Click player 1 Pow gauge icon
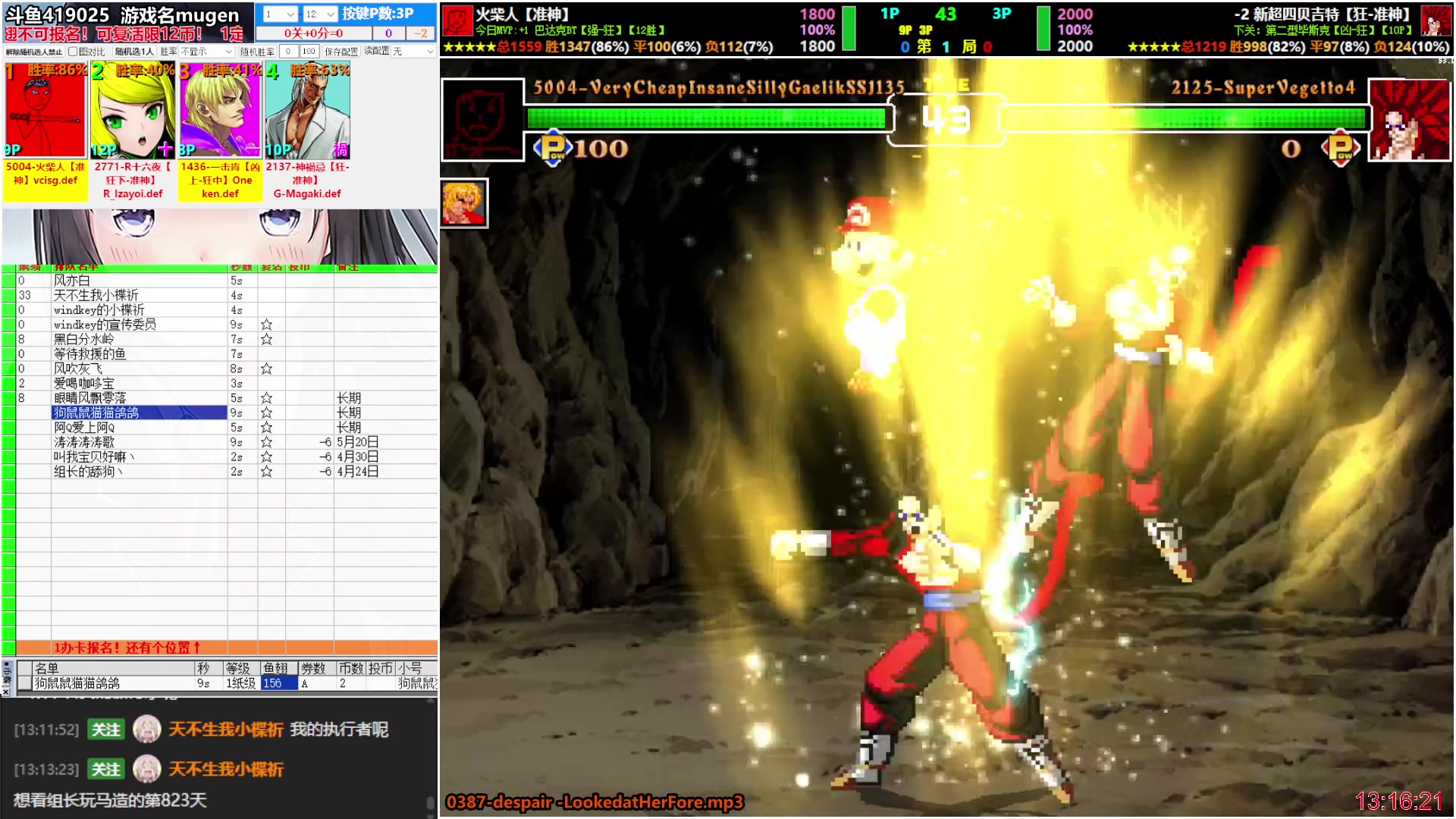Image resolution: width=1456 pixels, height=819 pixels. click(552, 148)
